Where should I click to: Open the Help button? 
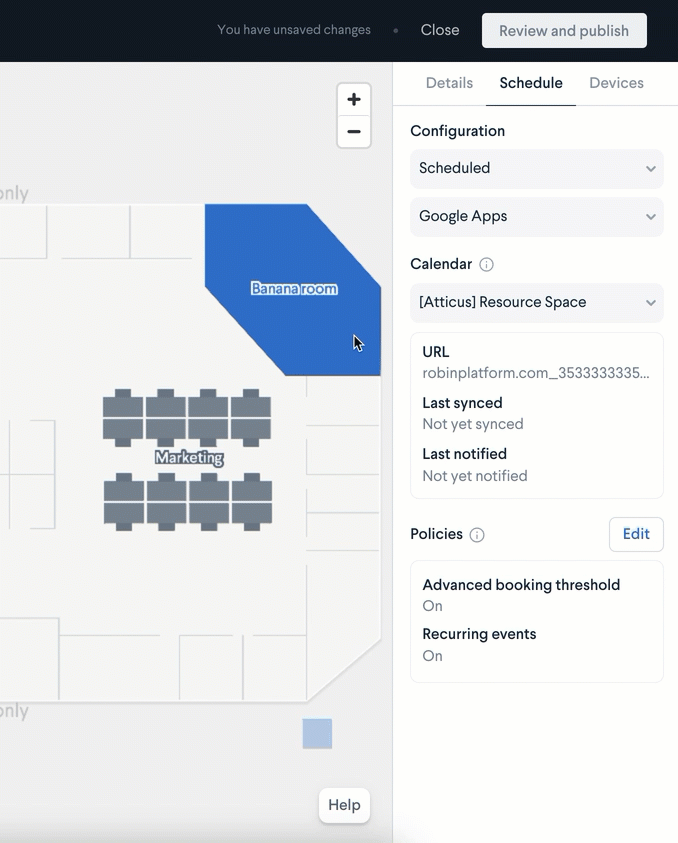pos(344,805)
